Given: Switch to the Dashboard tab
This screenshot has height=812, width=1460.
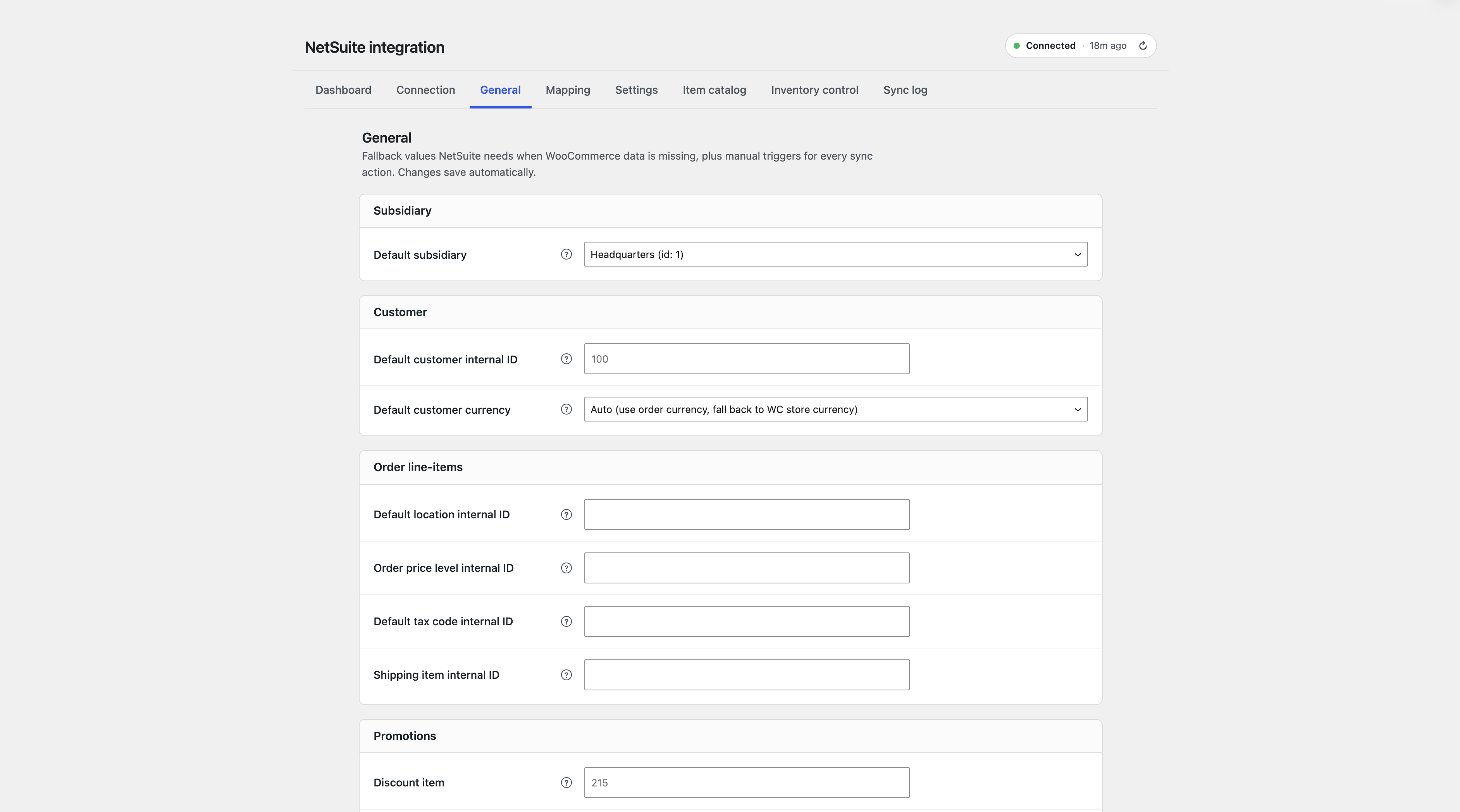Looking at the screenshot, I should click(x=343, y=90).
